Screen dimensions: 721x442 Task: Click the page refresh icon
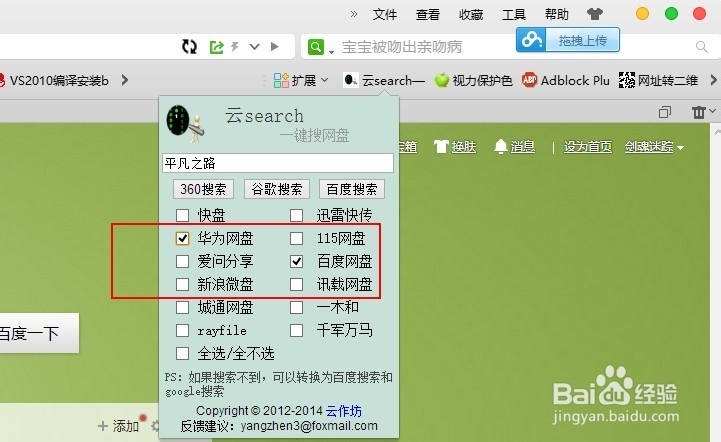point(189,46)
